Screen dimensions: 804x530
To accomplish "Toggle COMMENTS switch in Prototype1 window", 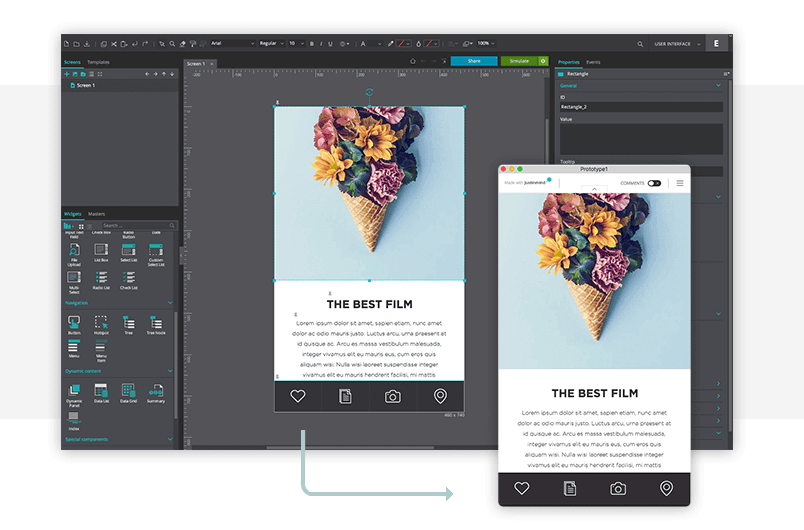I will pos(654,183).
